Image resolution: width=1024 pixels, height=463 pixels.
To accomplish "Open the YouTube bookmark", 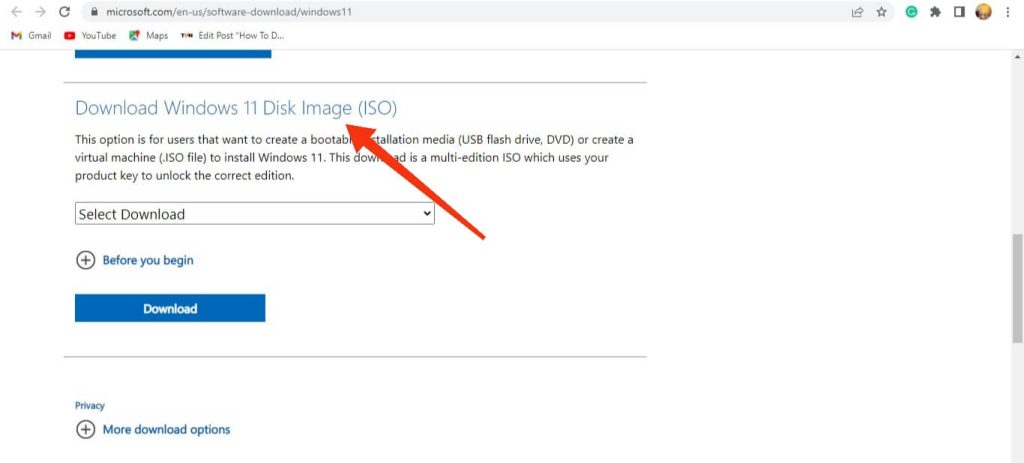I will 90,35.
